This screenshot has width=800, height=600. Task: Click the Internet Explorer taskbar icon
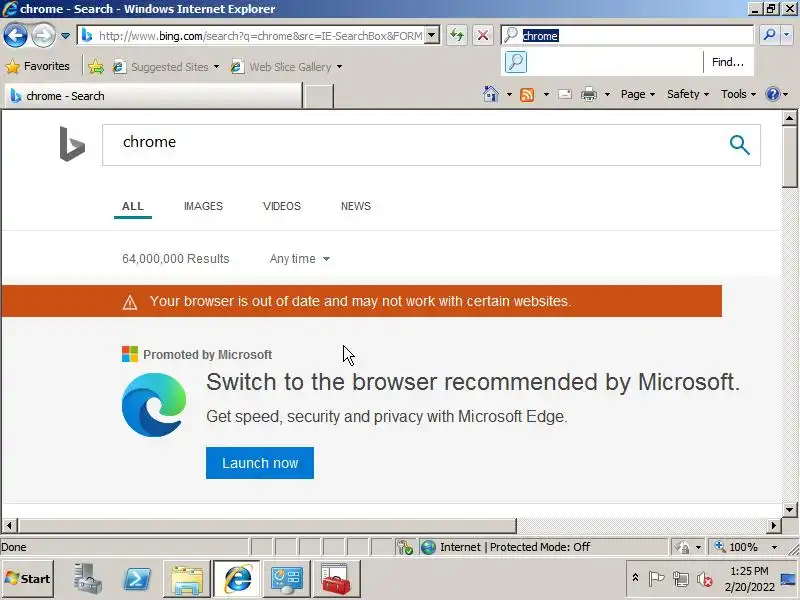click(237, 579)
